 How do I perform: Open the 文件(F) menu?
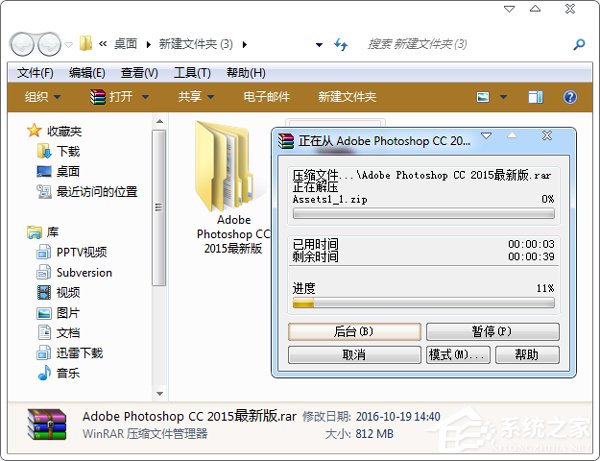pyautogui.click(x=35, y=73)
